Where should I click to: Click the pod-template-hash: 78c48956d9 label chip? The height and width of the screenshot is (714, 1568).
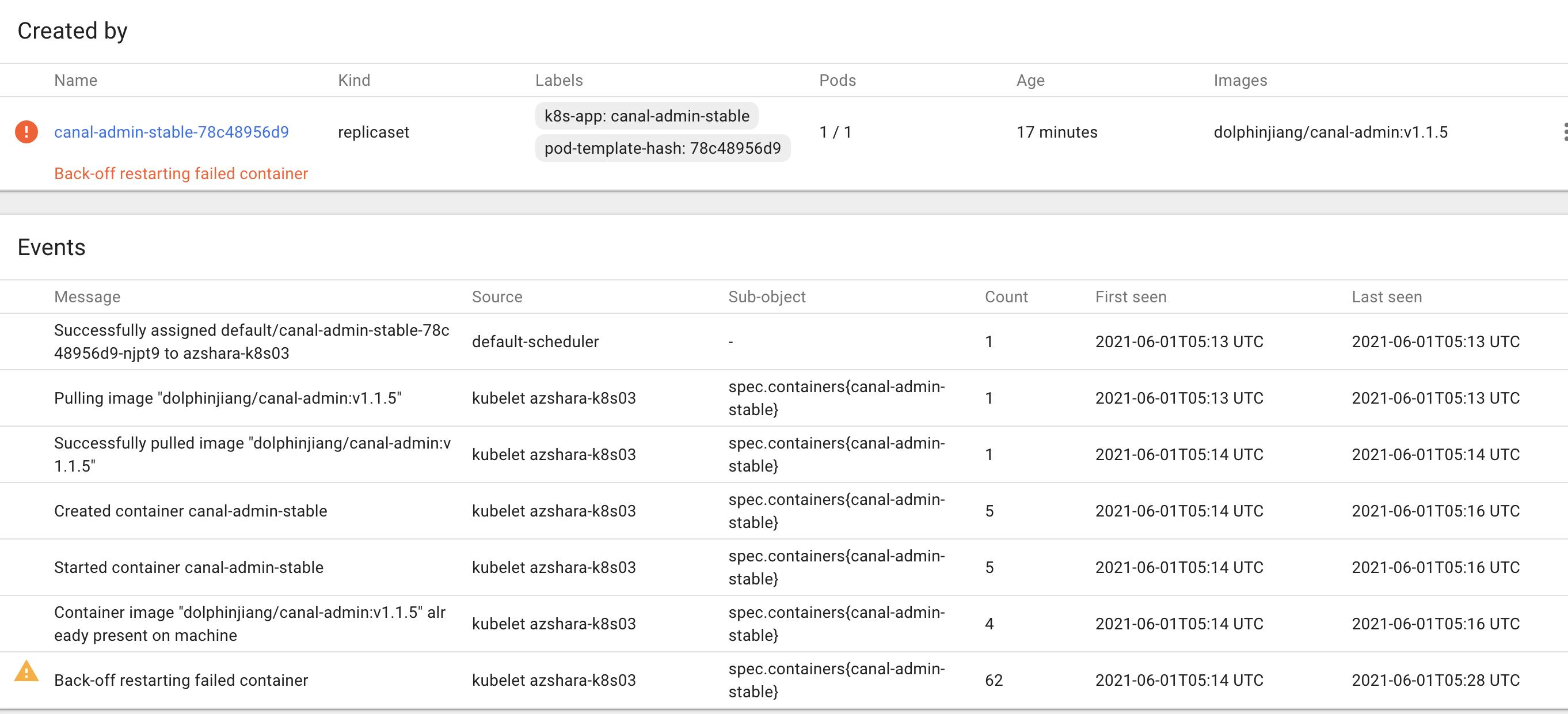click(x=663, y=147)
